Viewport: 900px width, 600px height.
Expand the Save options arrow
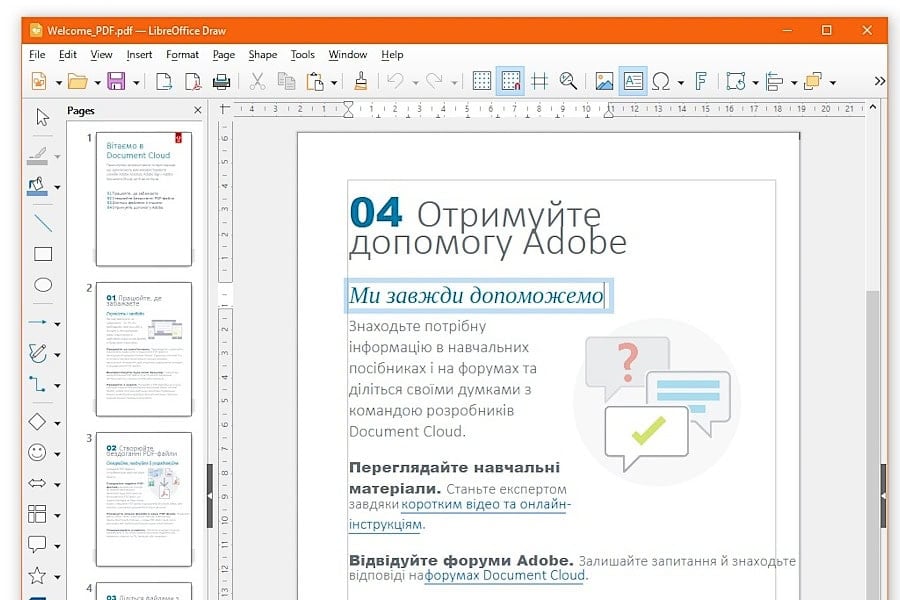136,83
